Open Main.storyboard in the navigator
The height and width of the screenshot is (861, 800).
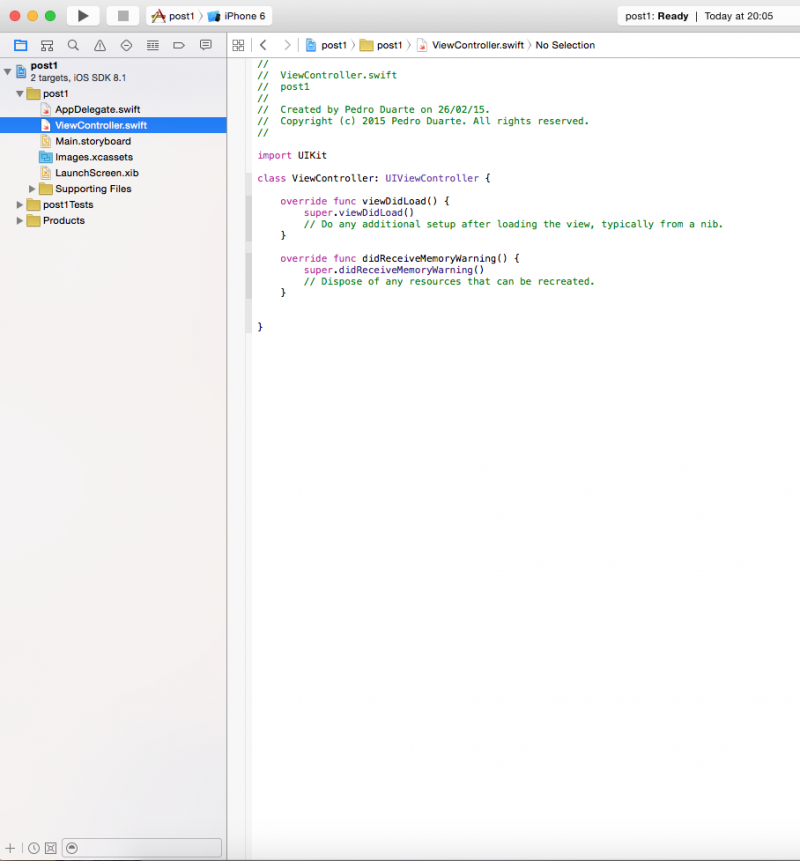coord(92,141)
